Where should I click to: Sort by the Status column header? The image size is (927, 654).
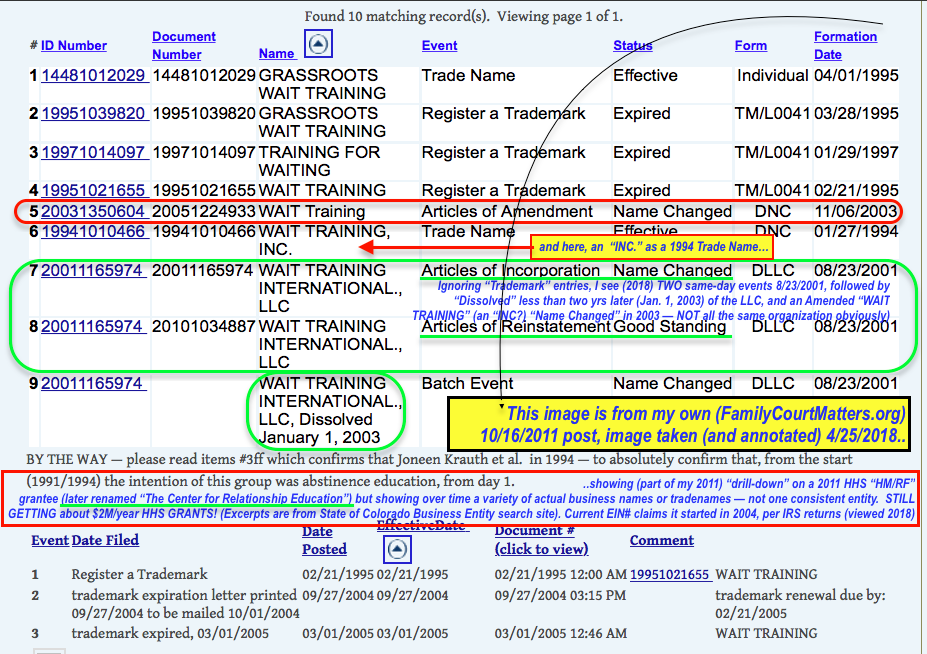[632, 46]
